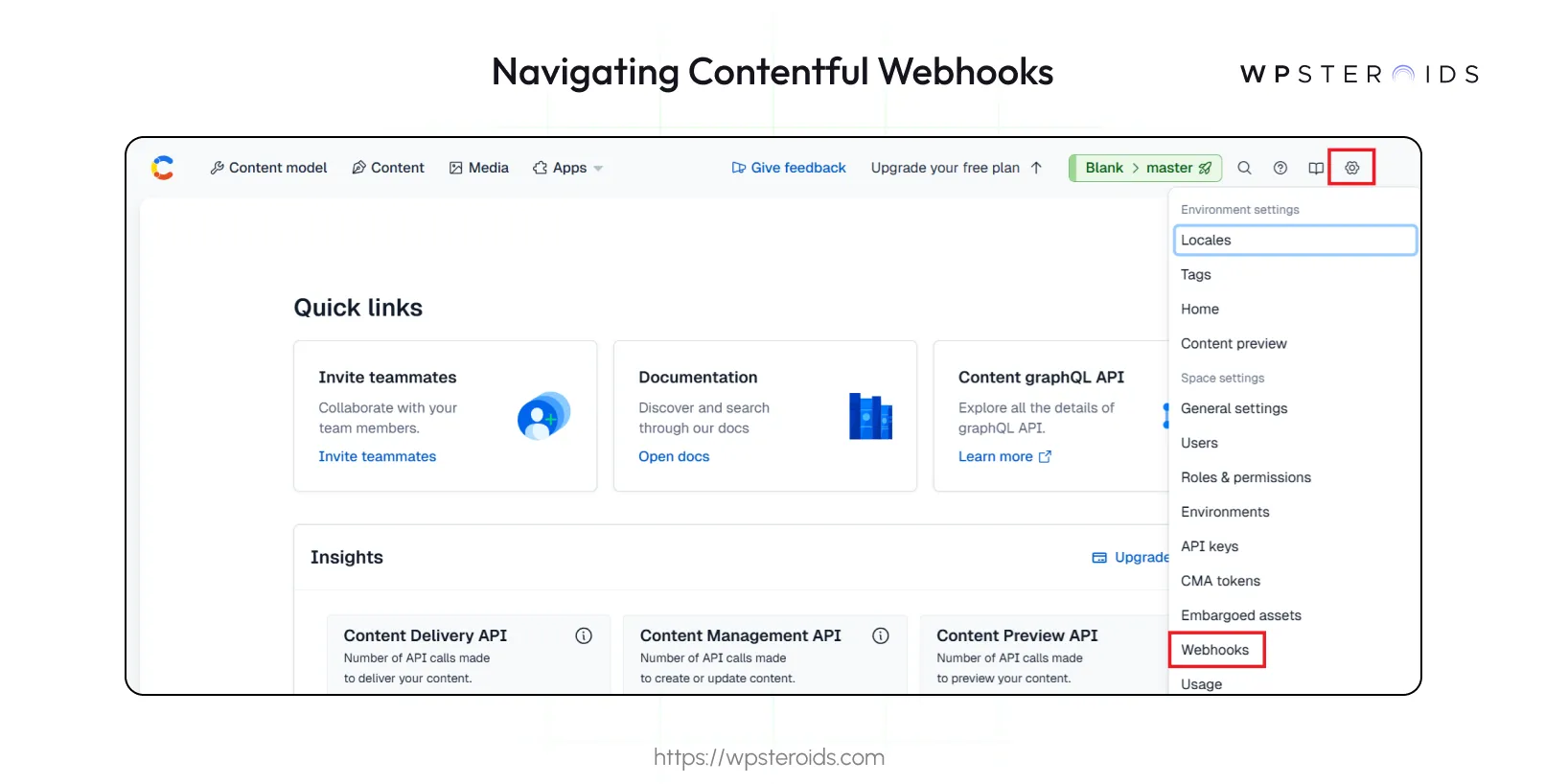Go to the Content section
The height and width of the screenshot is (784, 1545).
tap(387, 168)
